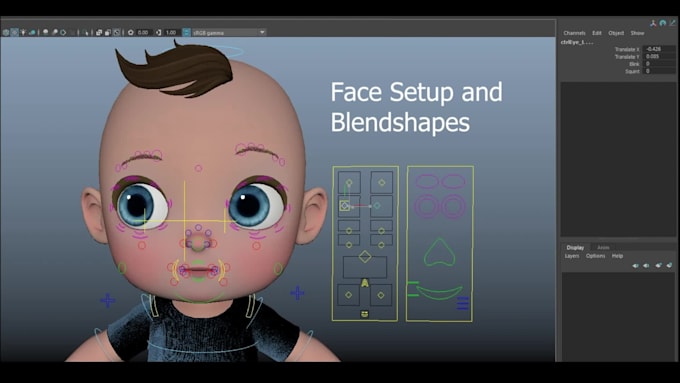
Task: Select the blue three-bar control in face panel
Action: [x=463, y=303]
